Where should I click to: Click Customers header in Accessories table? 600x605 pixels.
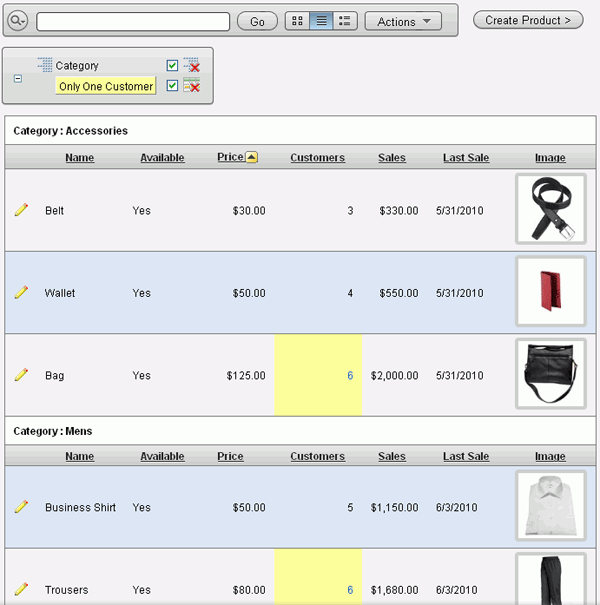pos(317,157)
